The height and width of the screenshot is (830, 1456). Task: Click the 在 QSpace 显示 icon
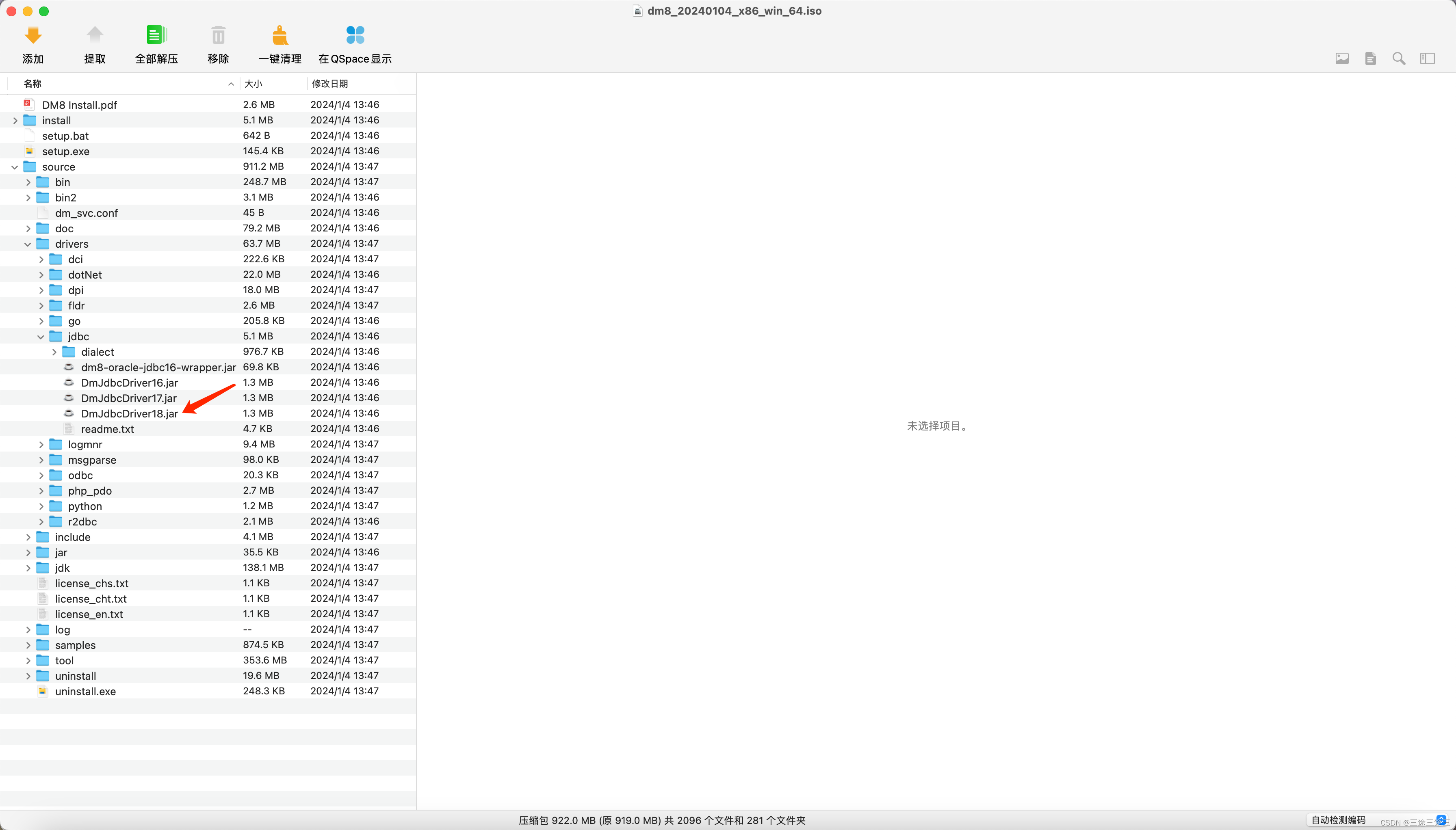355,35
